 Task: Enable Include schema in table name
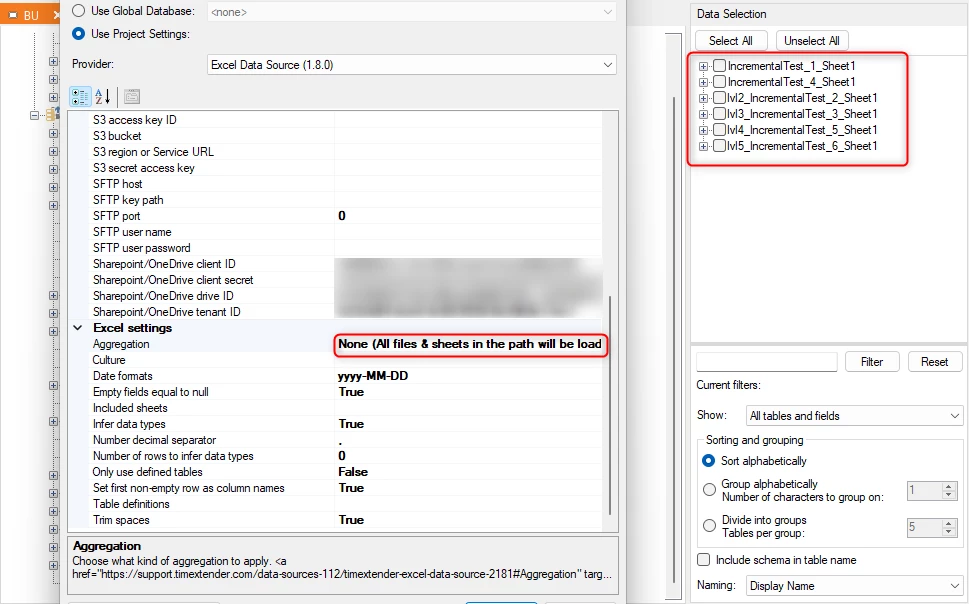coord(703,559)
